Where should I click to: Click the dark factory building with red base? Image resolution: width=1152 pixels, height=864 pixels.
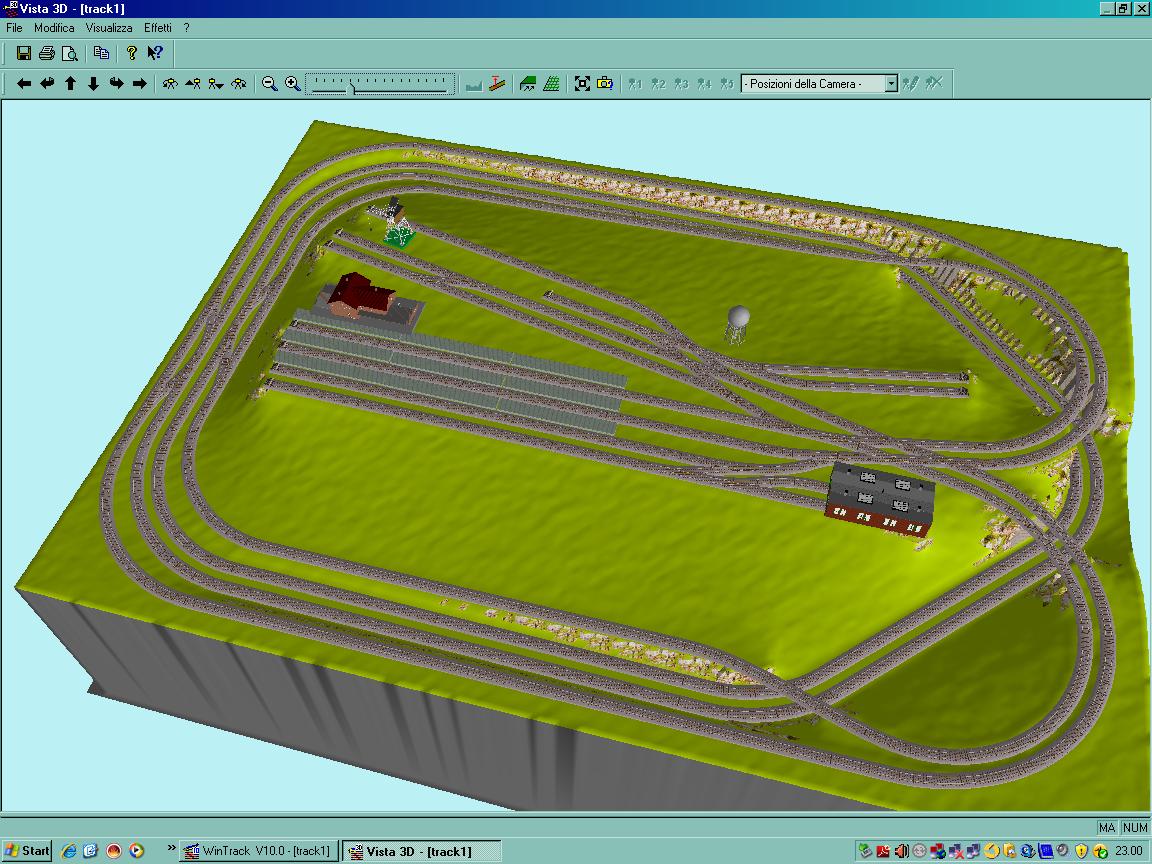[x=880, y=499]
